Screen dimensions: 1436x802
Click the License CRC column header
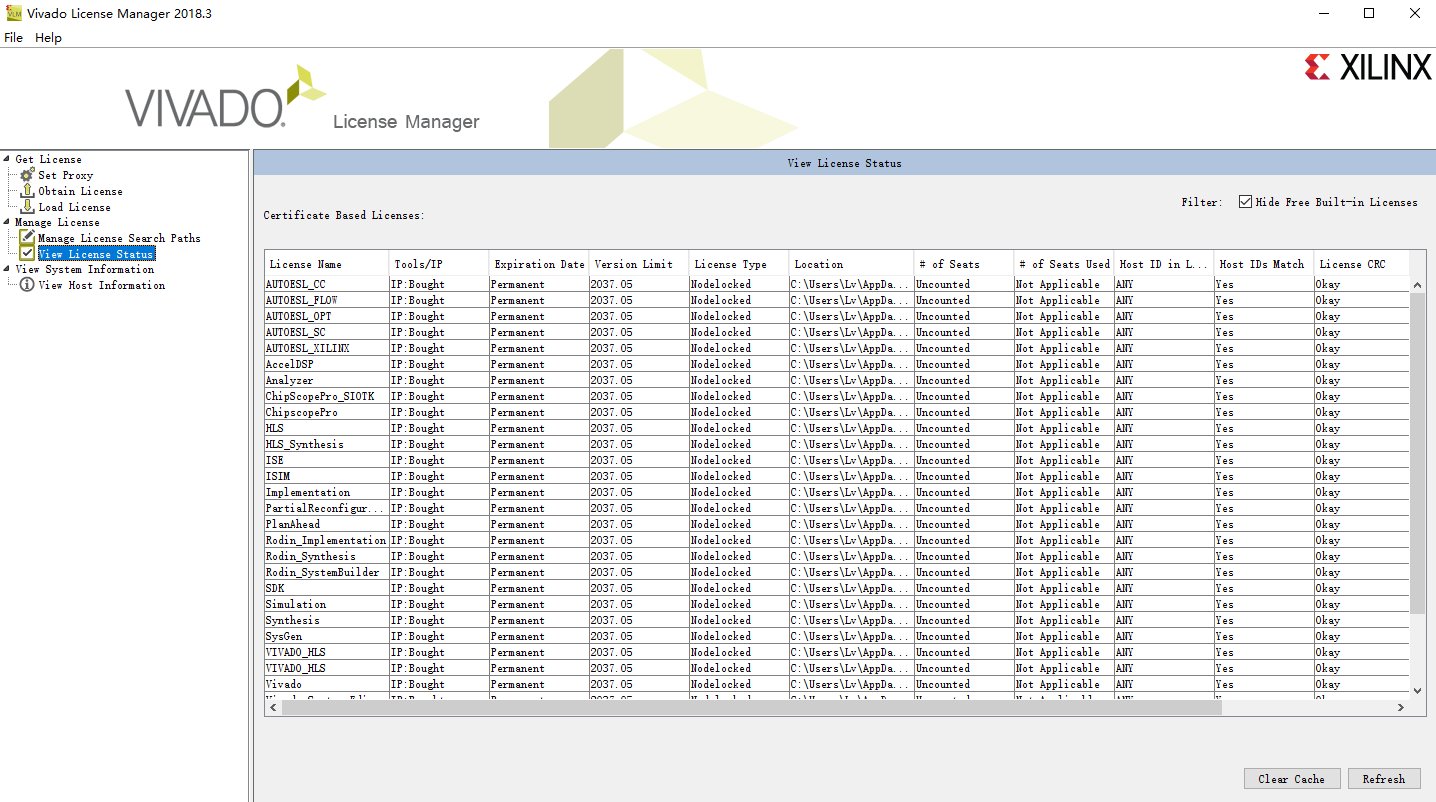[1362, 264]
